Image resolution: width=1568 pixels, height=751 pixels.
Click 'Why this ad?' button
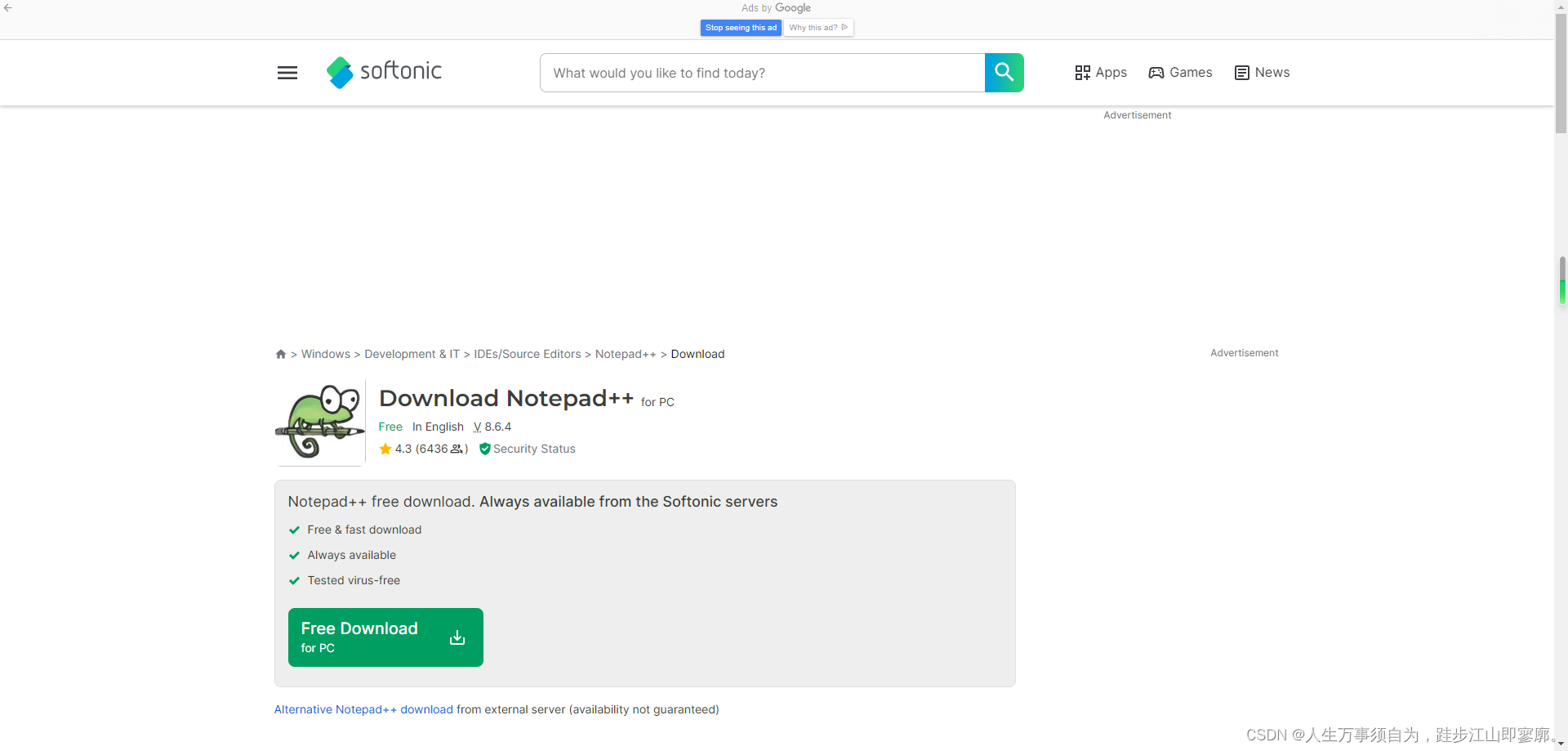tap(818, 28)
